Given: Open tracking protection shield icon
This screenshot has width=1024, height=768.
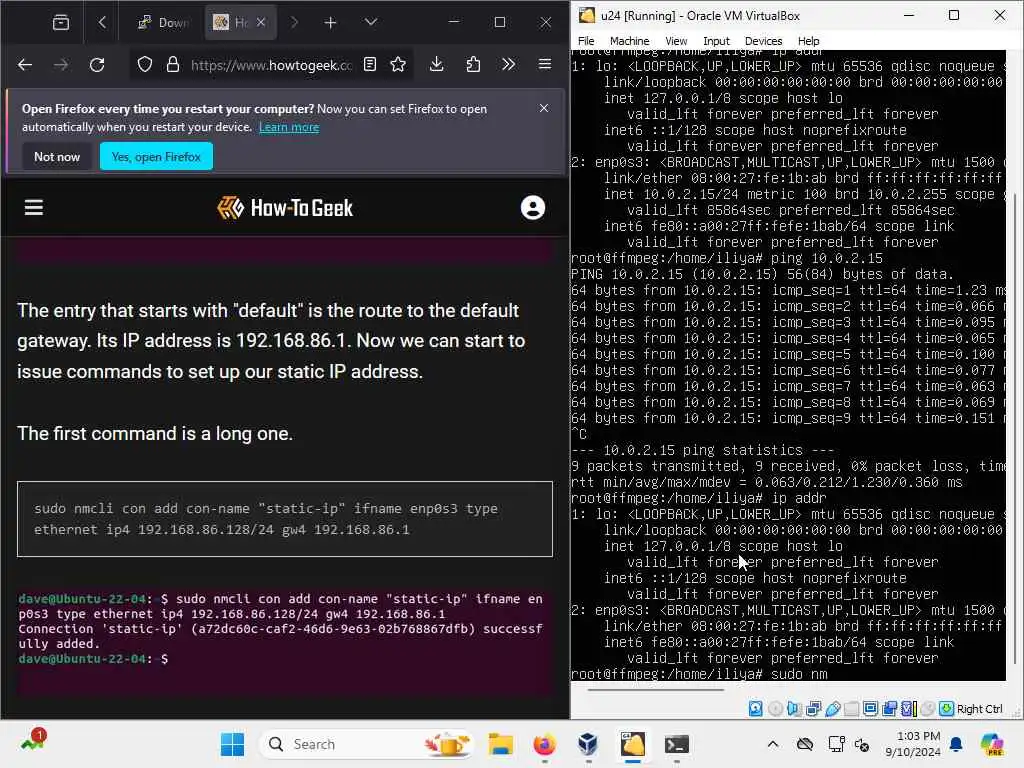Looking at the screenshot, I should 144,65.
